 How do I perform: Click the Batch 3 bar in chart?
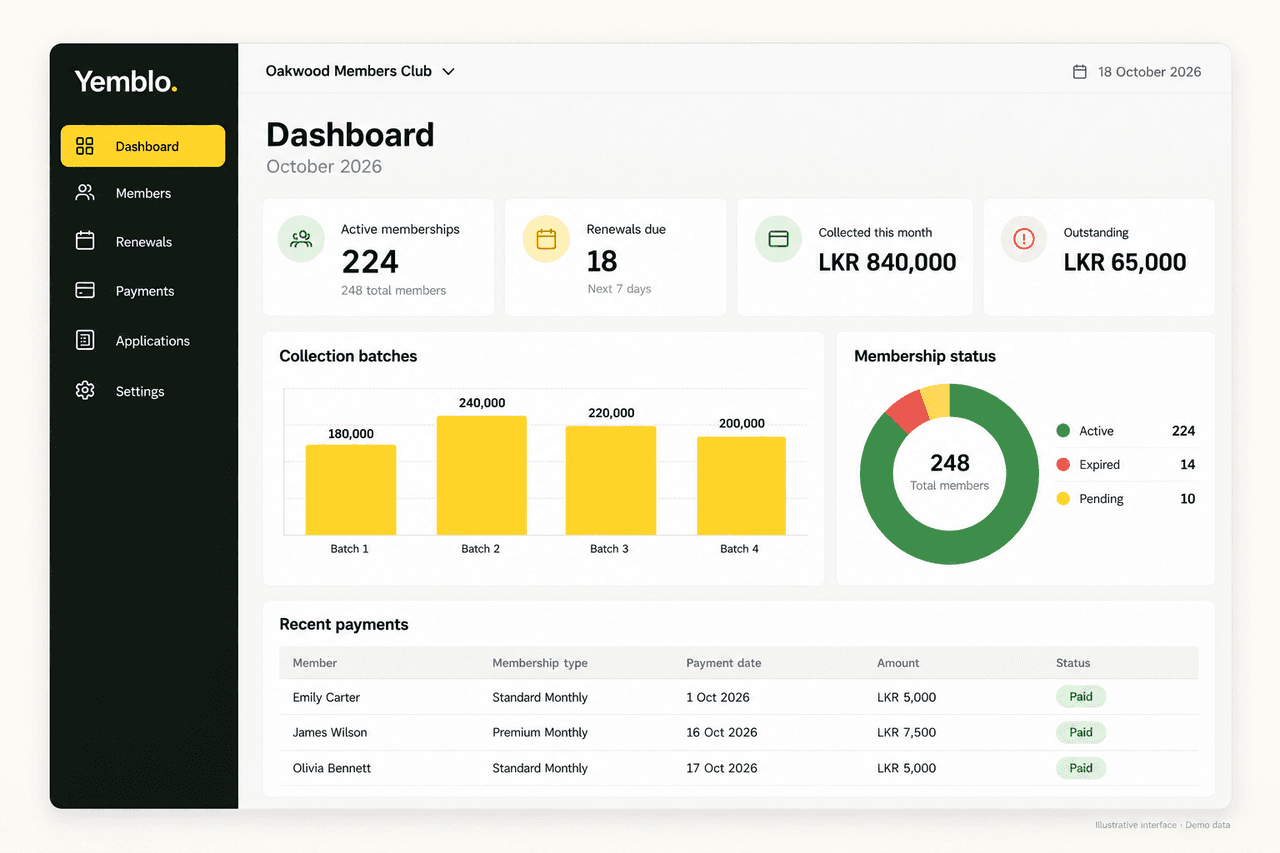coord(611,480)
